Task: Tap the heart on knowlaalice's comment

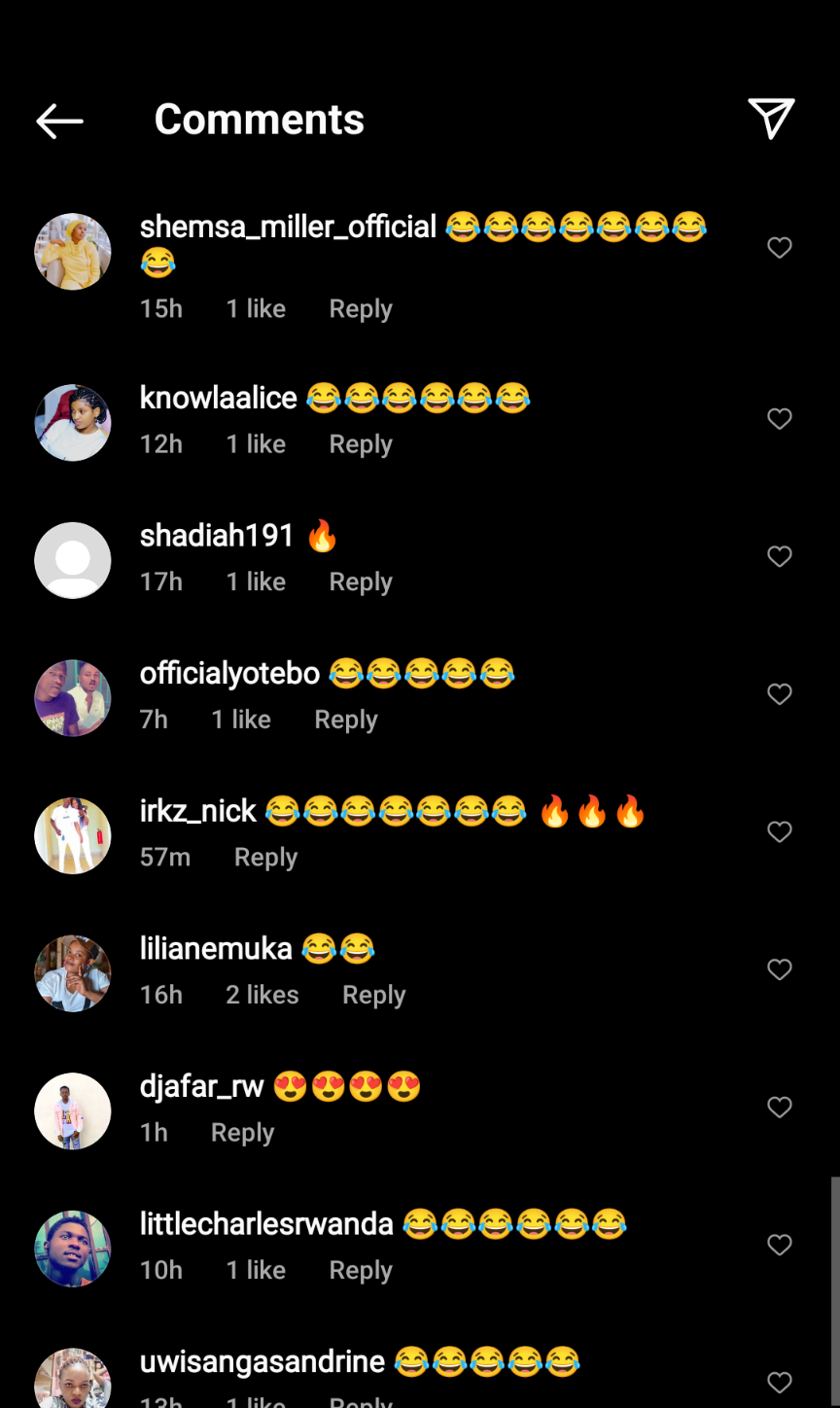Action: (780, 419)
